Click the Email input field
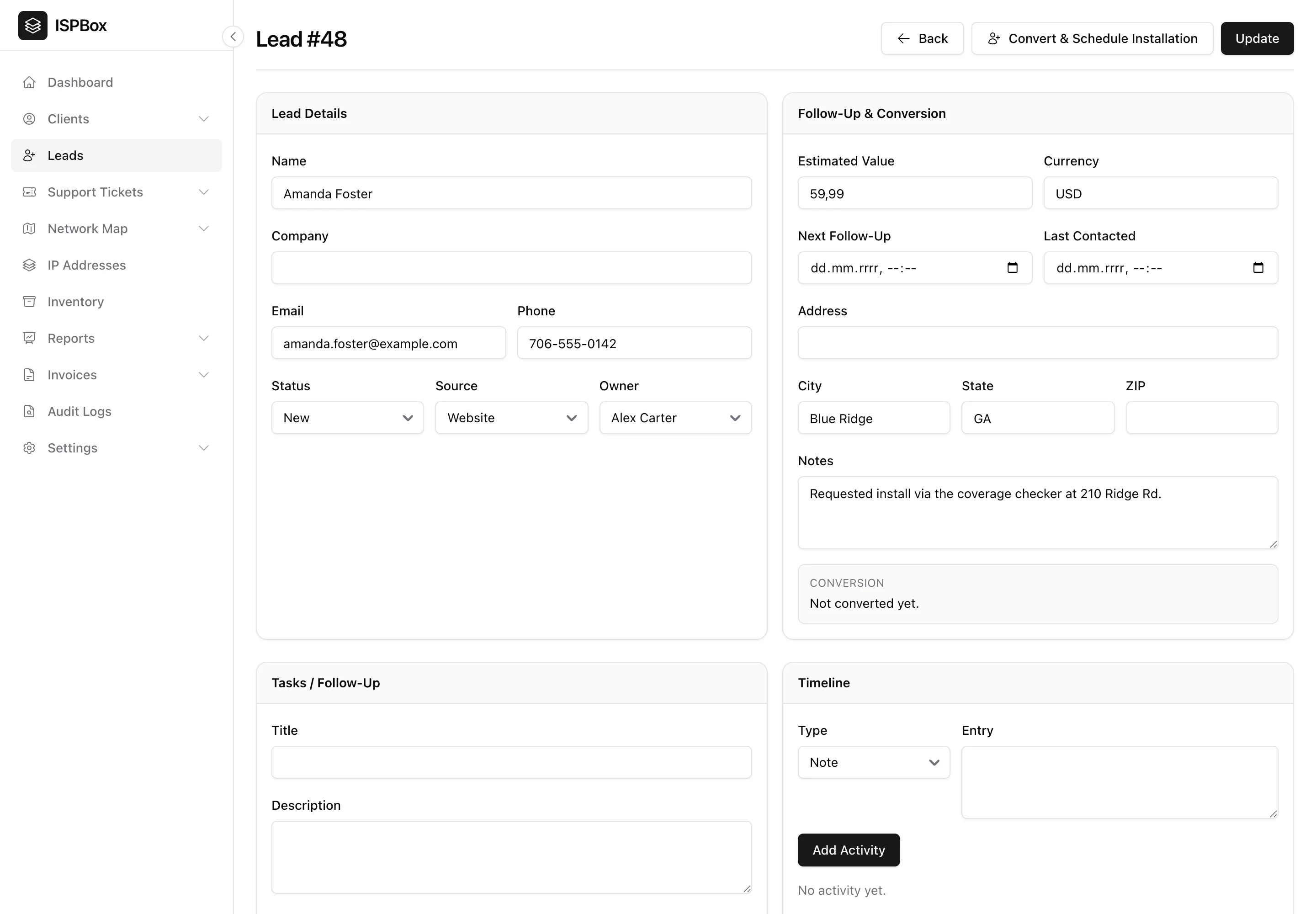 coord(388,343)
